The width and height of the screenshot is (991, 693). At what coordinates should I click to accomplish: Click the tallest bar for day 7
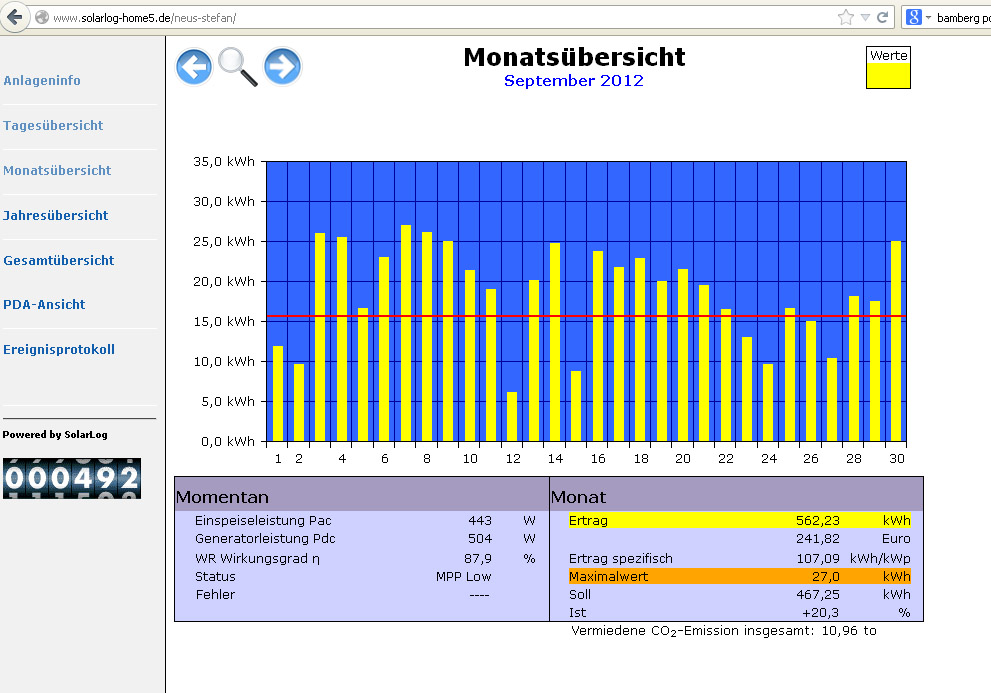[x=406, y=333]
